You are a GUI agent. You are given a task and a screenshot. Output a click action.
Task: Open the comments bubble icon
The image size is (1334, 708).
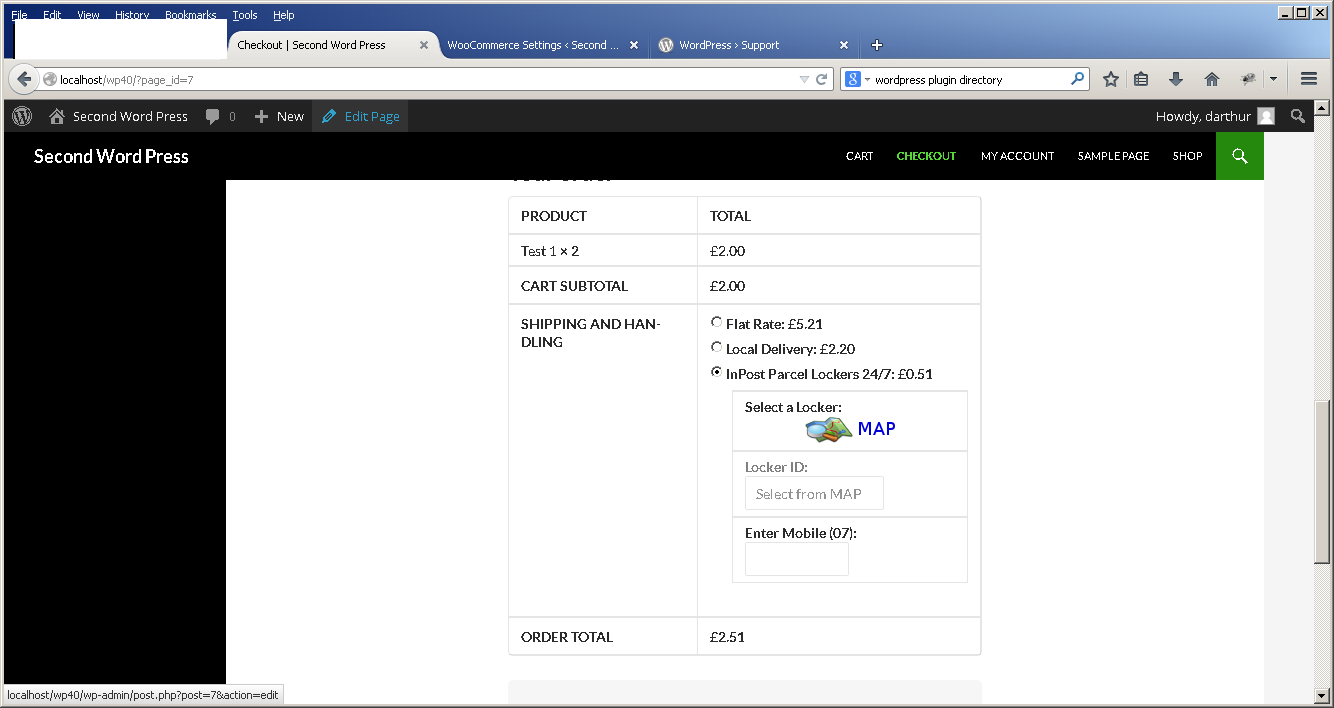coord(212,117)
